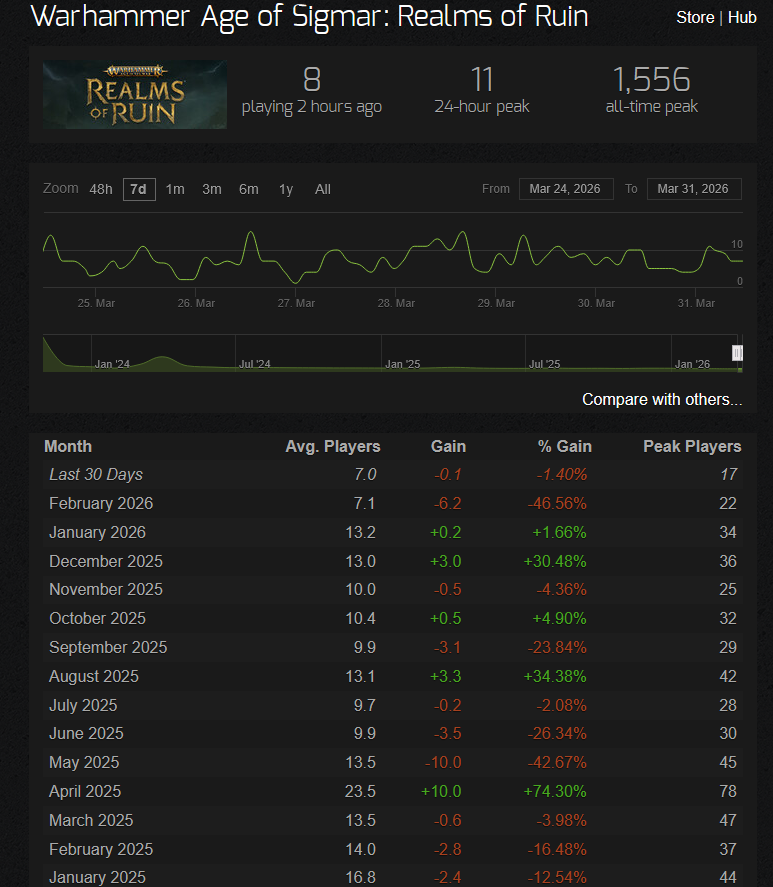Click the page title Warhammer Age of Sigmar

tap(309, 16)
